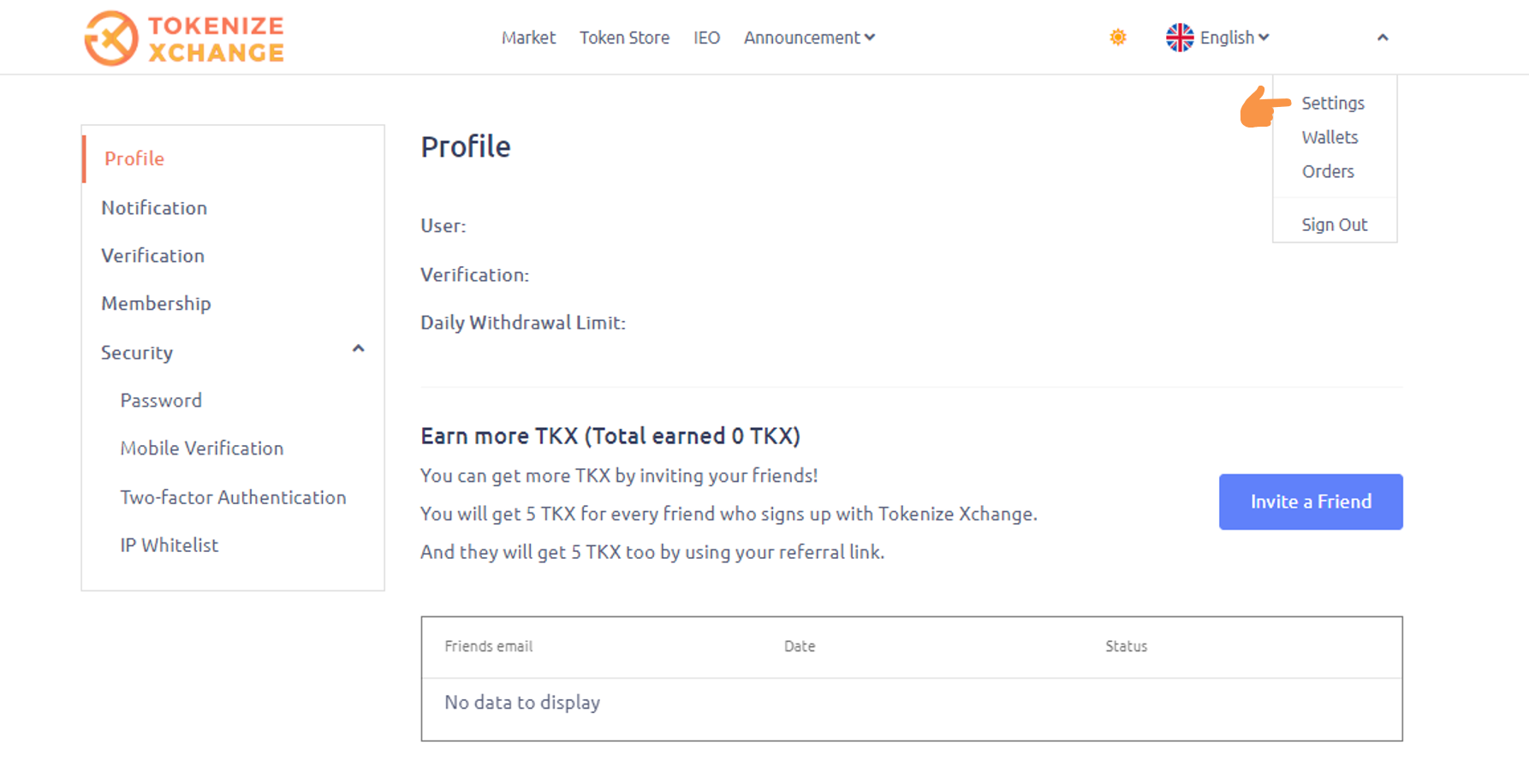Open Settings from the account menu
The width and height of the screenshot is (1529, 784).
pos(1333,103)
